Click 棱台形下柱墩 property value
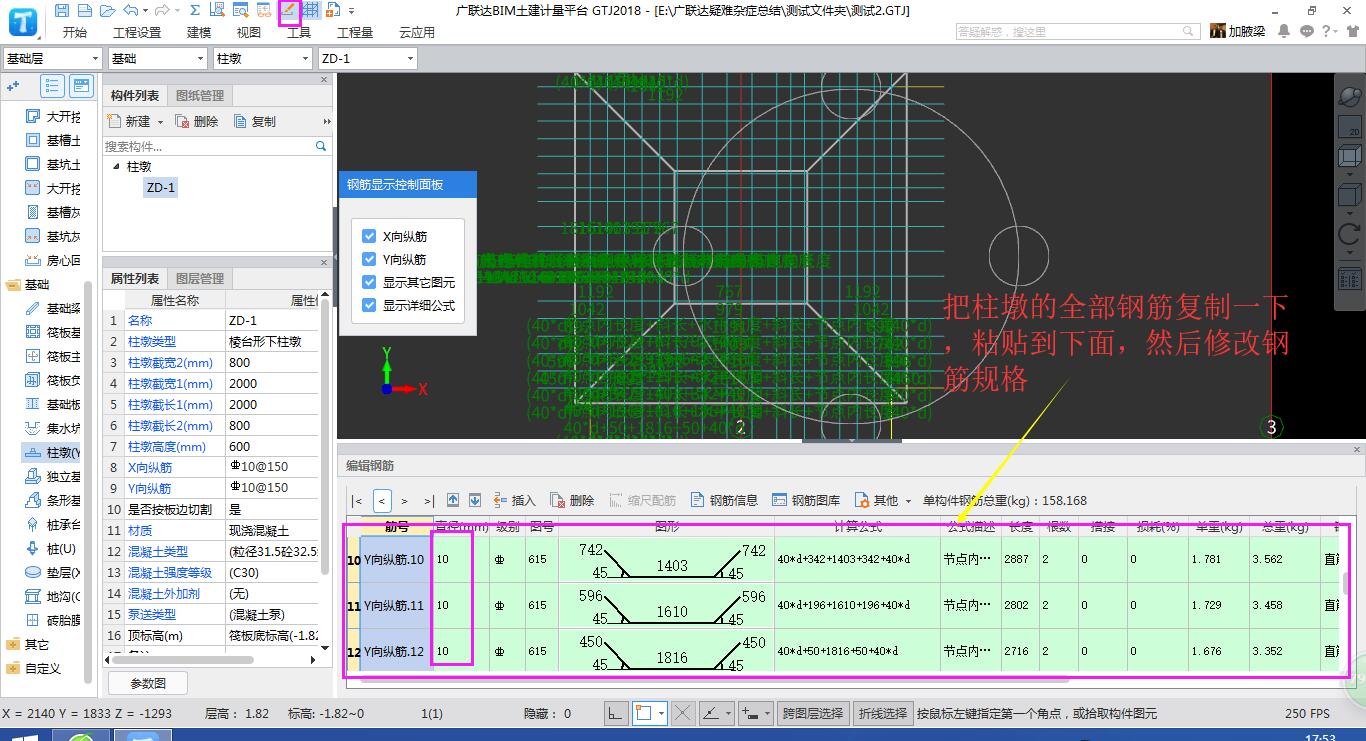Screen dimensions: 1366x741 coord(272,342)
